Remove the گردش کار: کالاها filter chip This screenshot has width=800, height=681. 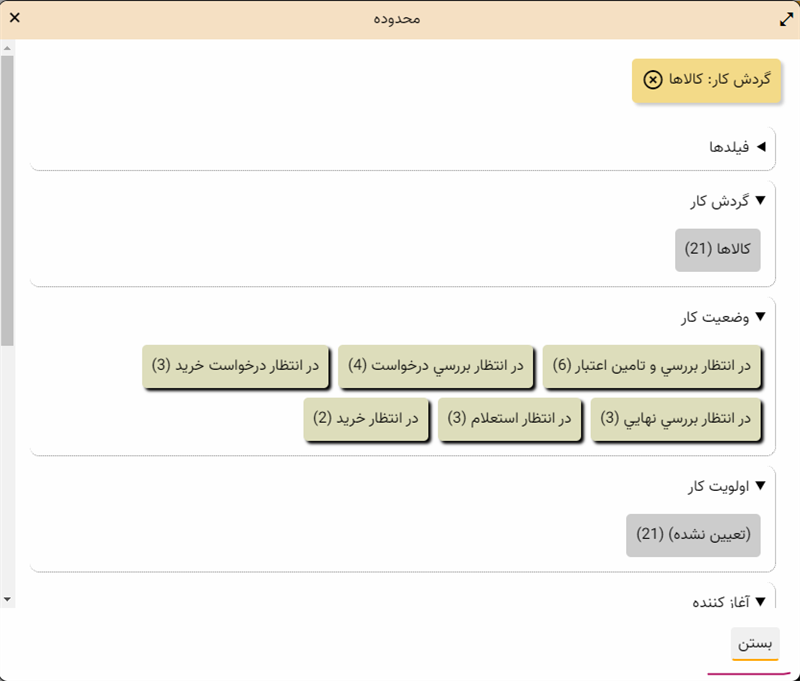[x=652, y=80]
